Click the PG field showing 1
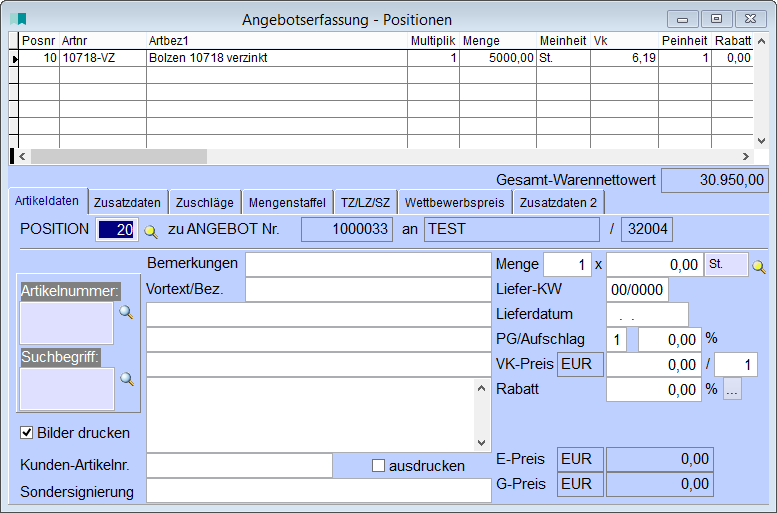The width and height of the screenshot is (777, 513). [x=616, y=340]
